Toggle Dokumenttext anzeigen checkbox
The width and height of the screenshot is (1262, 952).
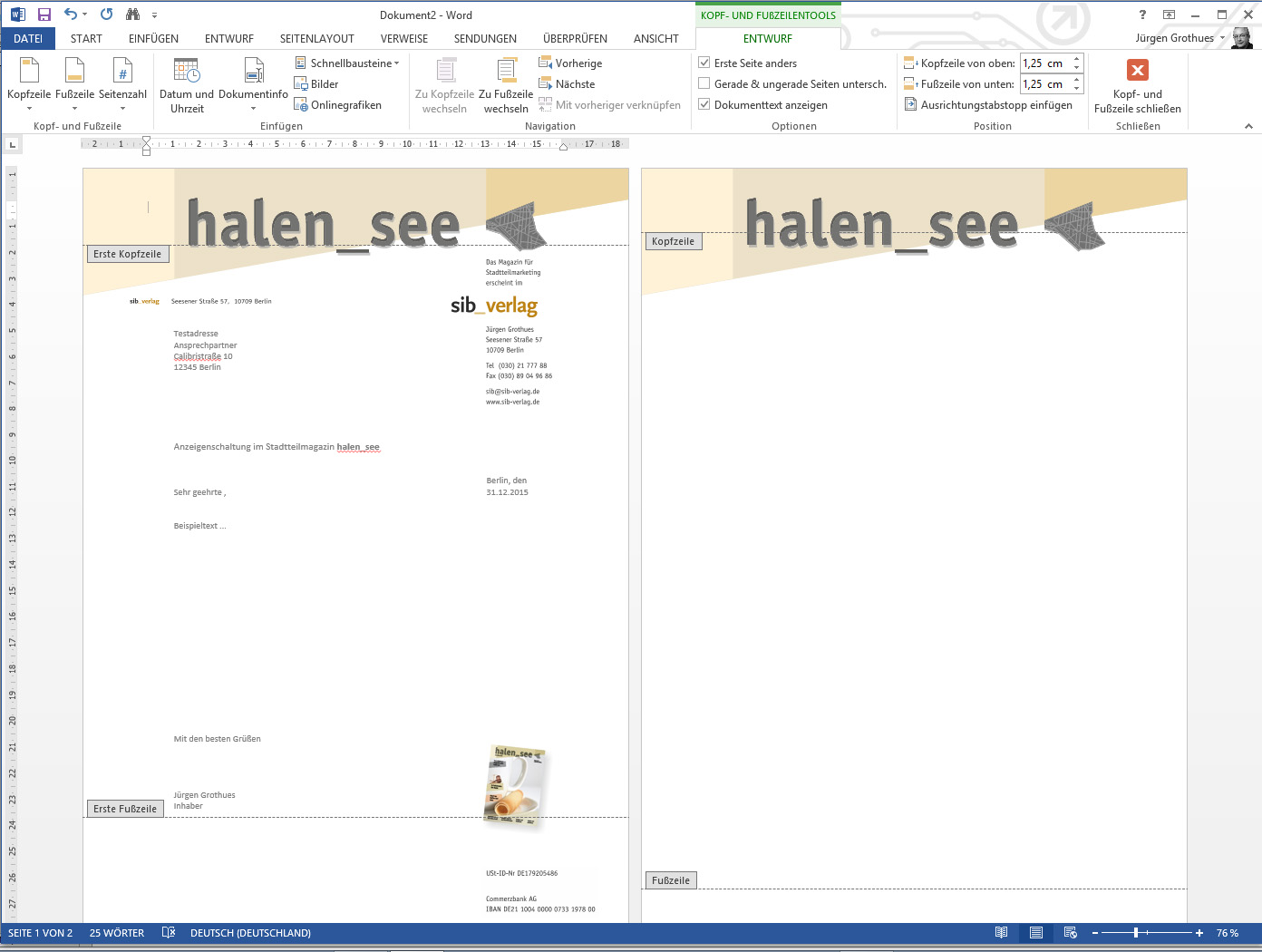pos(704,105)
